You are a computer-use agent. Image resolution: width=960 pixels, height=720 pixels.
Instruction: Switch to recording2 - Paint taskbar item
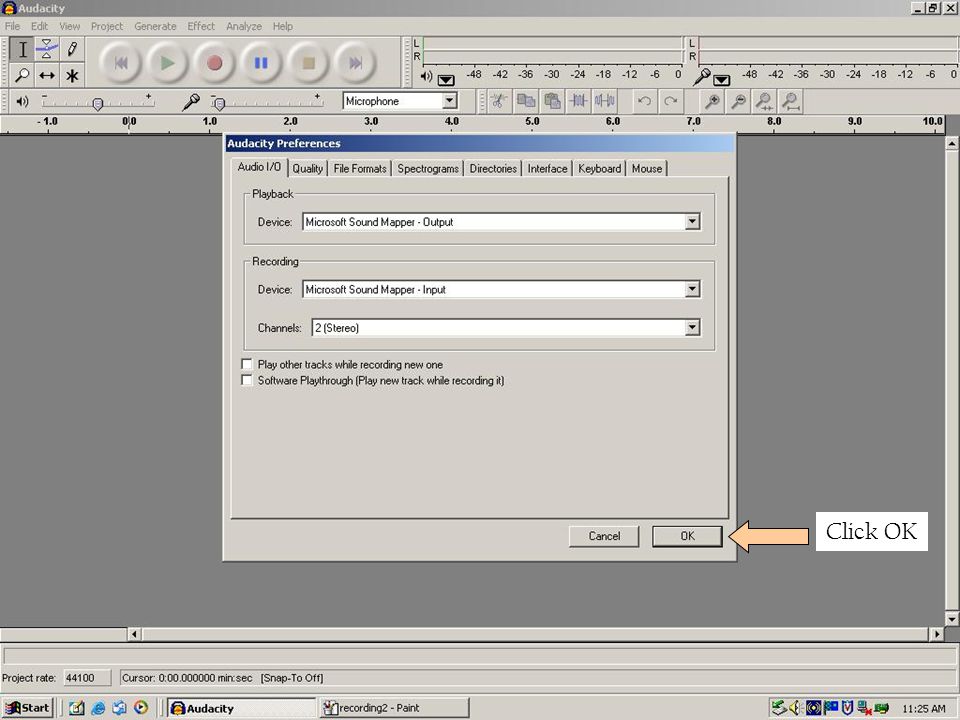pos(394,708)
